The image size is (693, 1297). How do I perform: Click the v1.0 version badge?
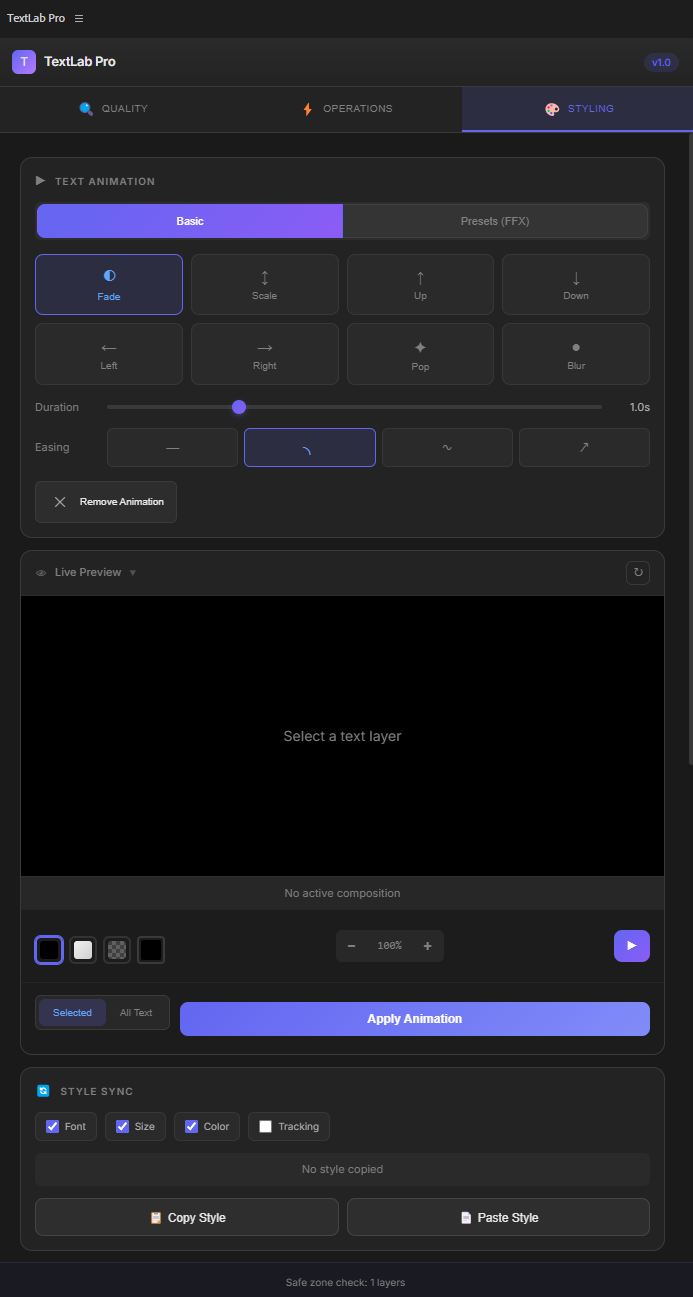tap(661, 62)
